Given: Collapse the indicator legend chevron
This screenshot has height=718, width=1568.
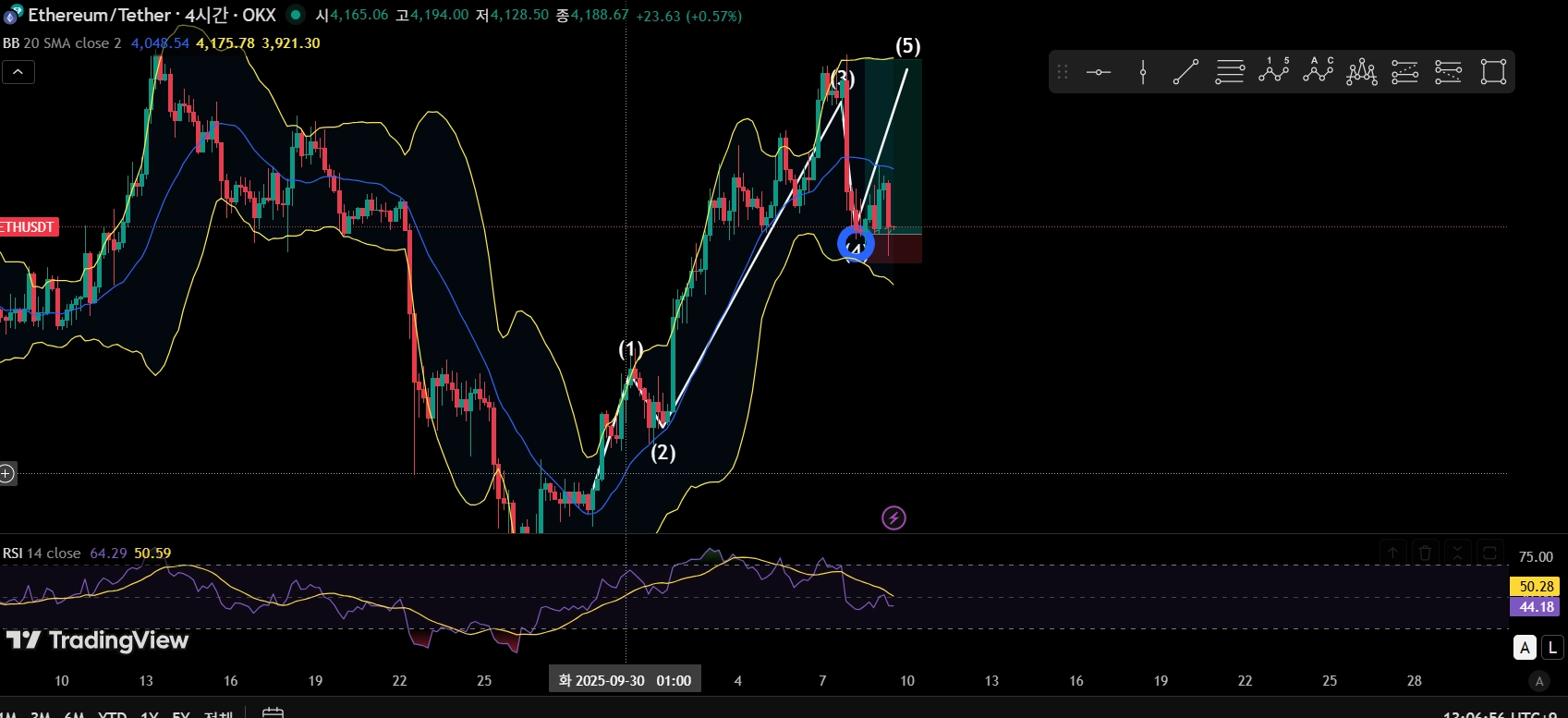Looking at the screenshot, I should [18, 72].
